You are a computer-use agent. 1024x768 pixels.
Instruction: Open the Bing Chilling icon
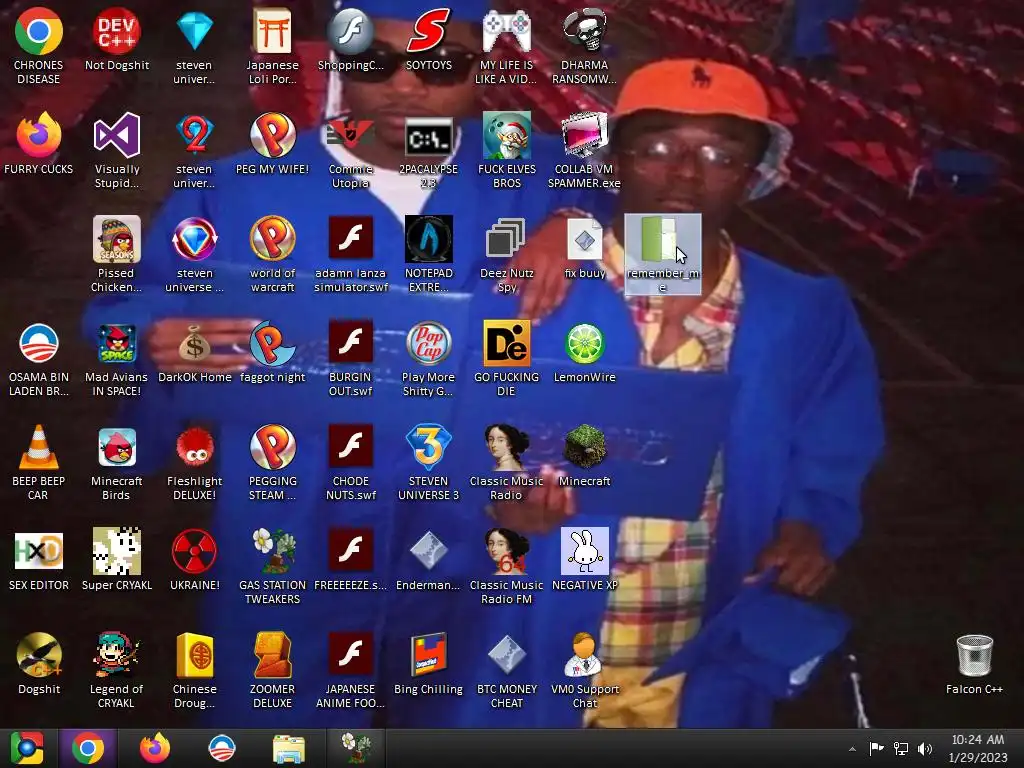coord(428,656)
